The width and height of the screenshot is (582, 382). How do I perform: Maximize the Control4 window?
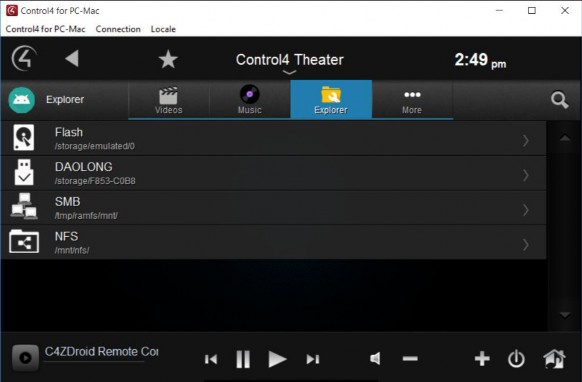532,10
